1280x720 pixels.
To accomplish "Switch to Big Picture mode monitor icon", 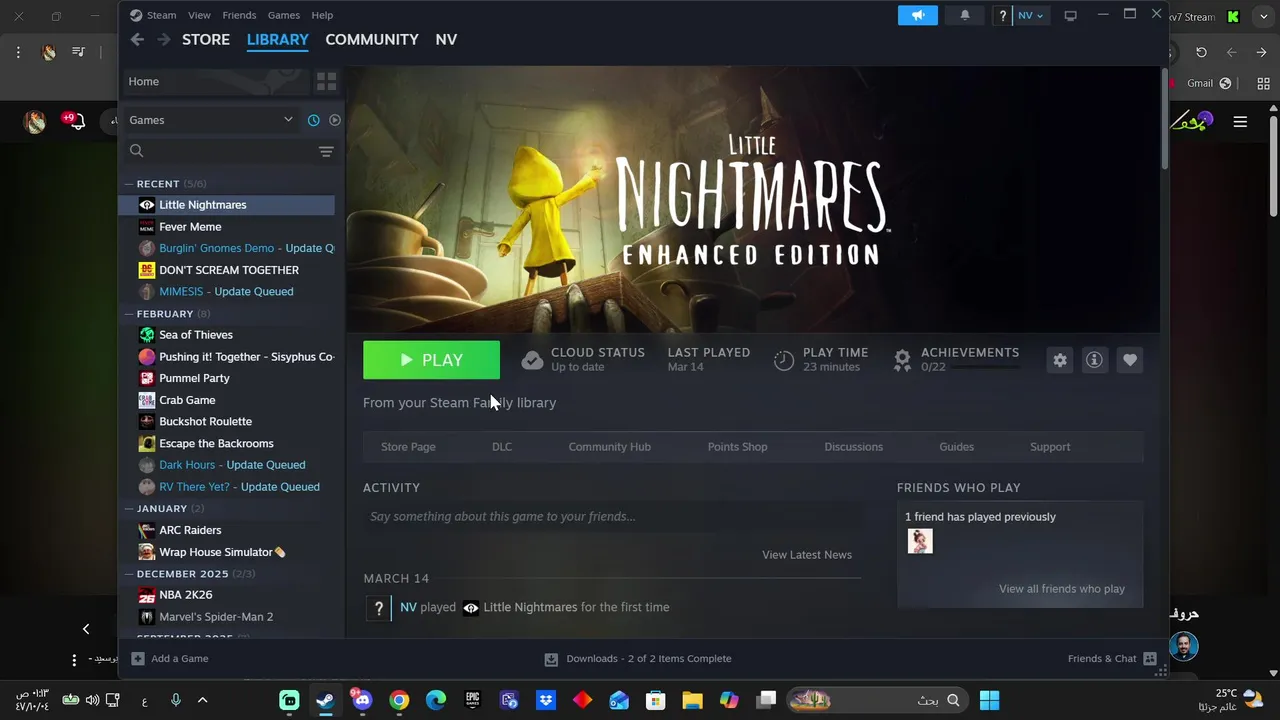I will pyautogui.click(x=1070, y=15).
